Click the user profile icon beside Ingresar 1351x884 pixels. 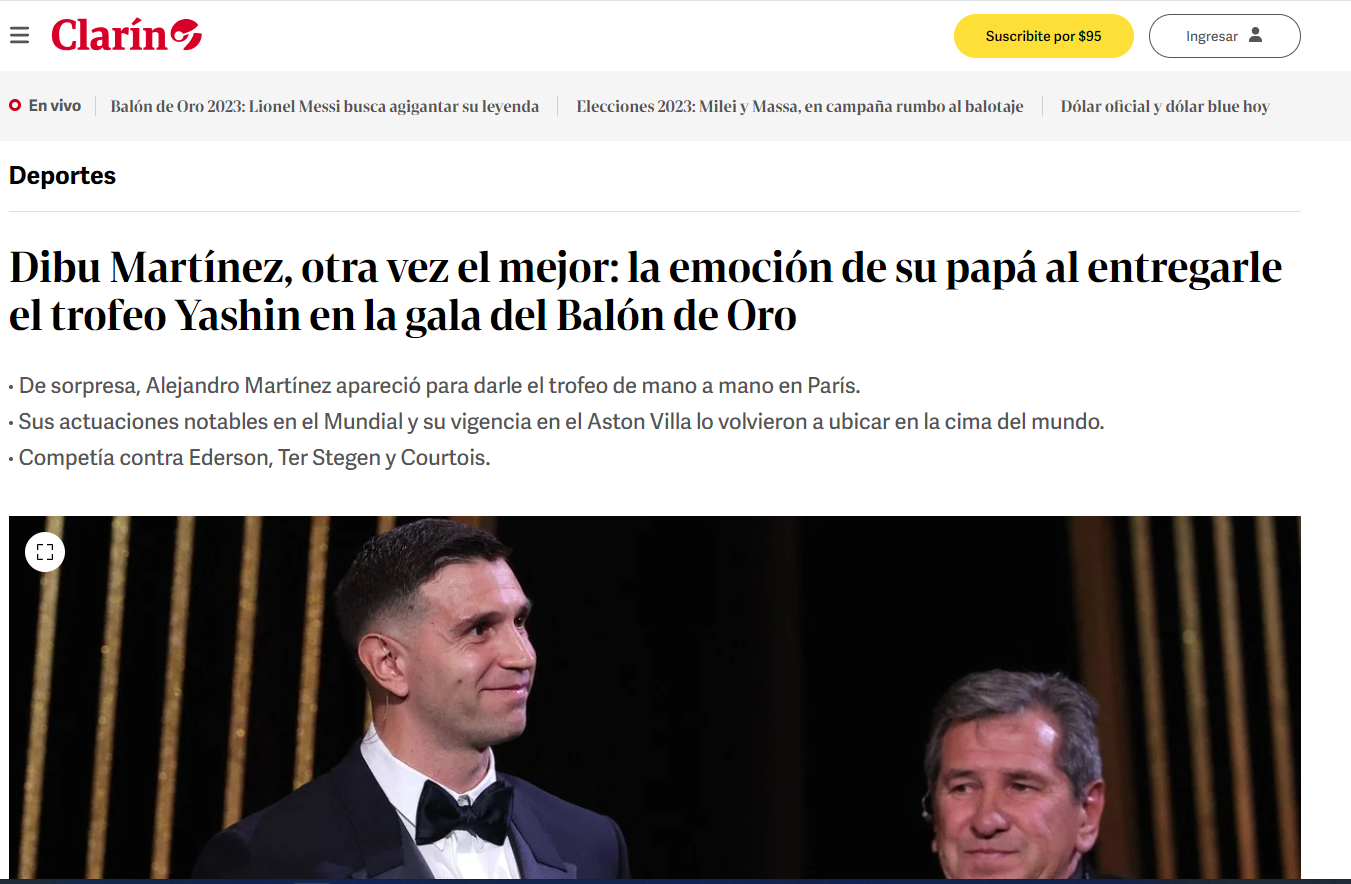pos(1256,35)
